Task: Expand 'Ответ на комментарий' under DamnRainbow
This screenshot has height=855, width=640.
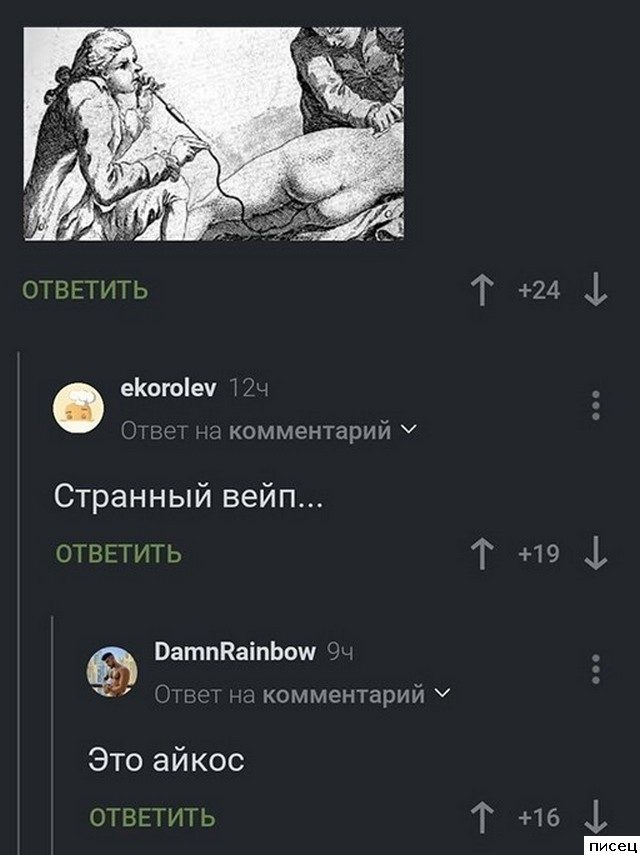Action: tap(303, 695)
